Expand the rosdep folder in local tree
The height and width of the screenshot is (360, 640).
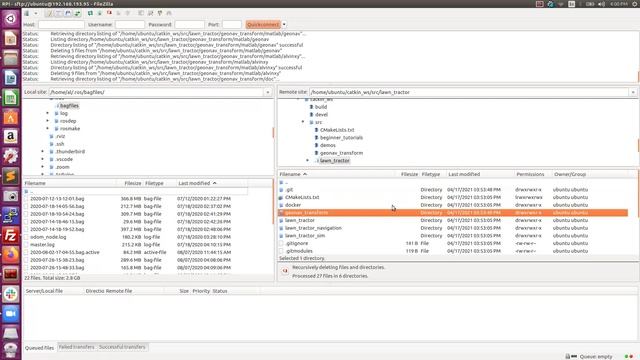click(47, 121)
